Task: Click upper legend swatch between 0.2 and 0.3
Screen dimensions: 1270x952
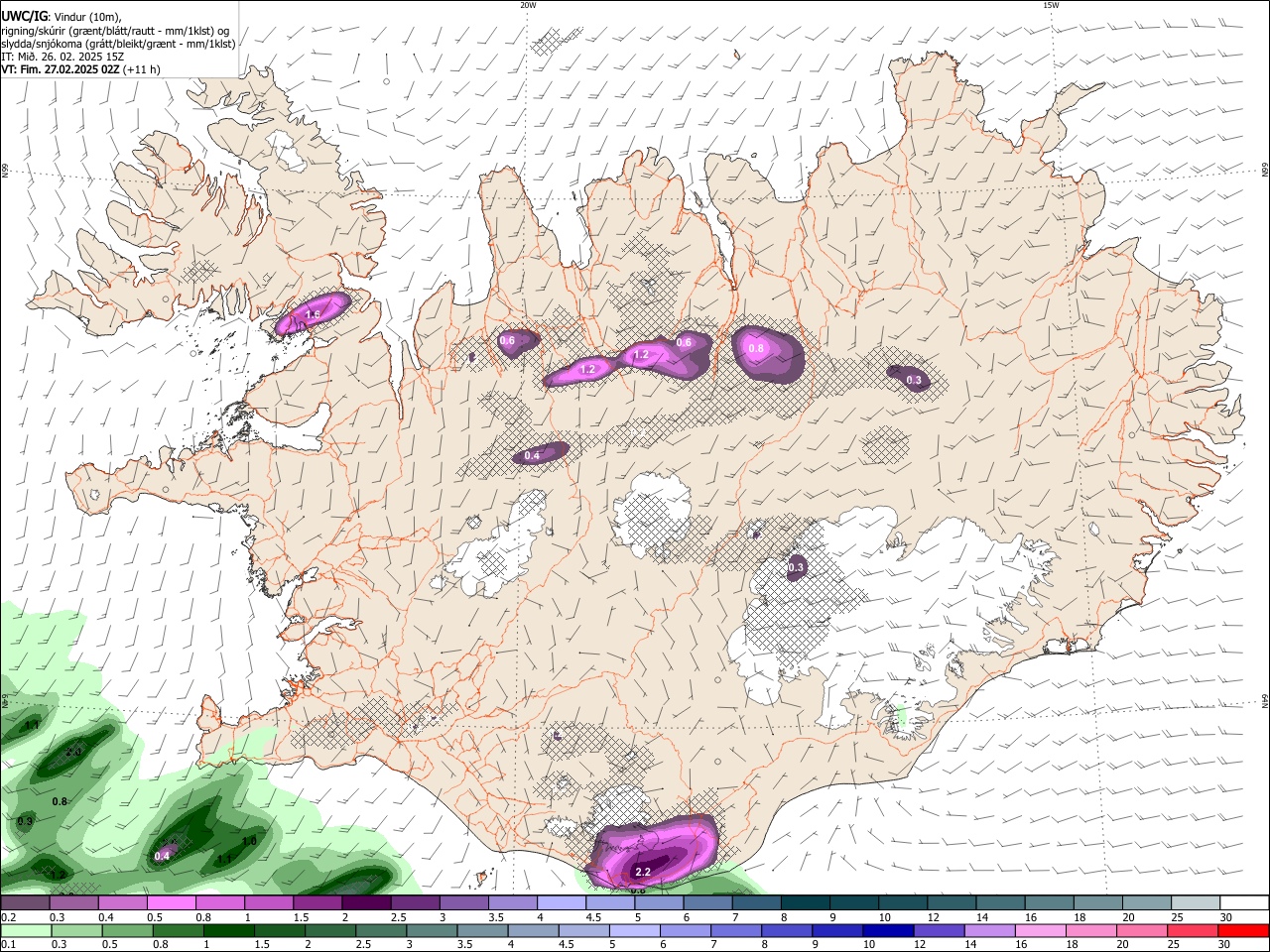Action: pyautogui.click(x=25, y=903)
